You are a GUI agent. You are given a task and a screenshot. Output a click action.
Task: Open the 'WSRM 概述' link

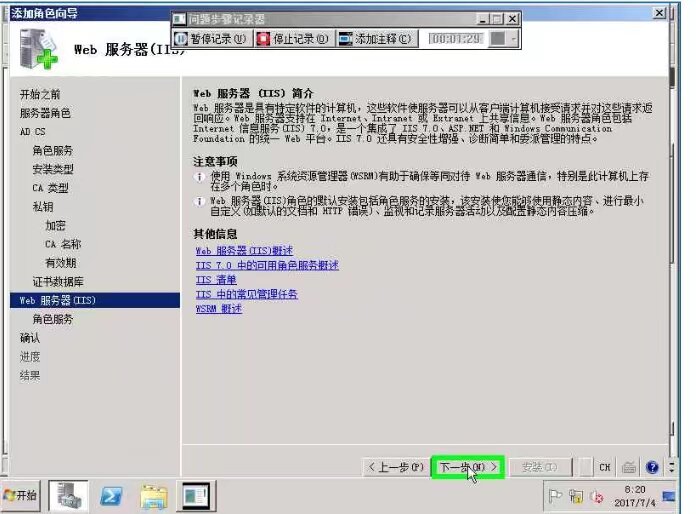tap(218, 309)
